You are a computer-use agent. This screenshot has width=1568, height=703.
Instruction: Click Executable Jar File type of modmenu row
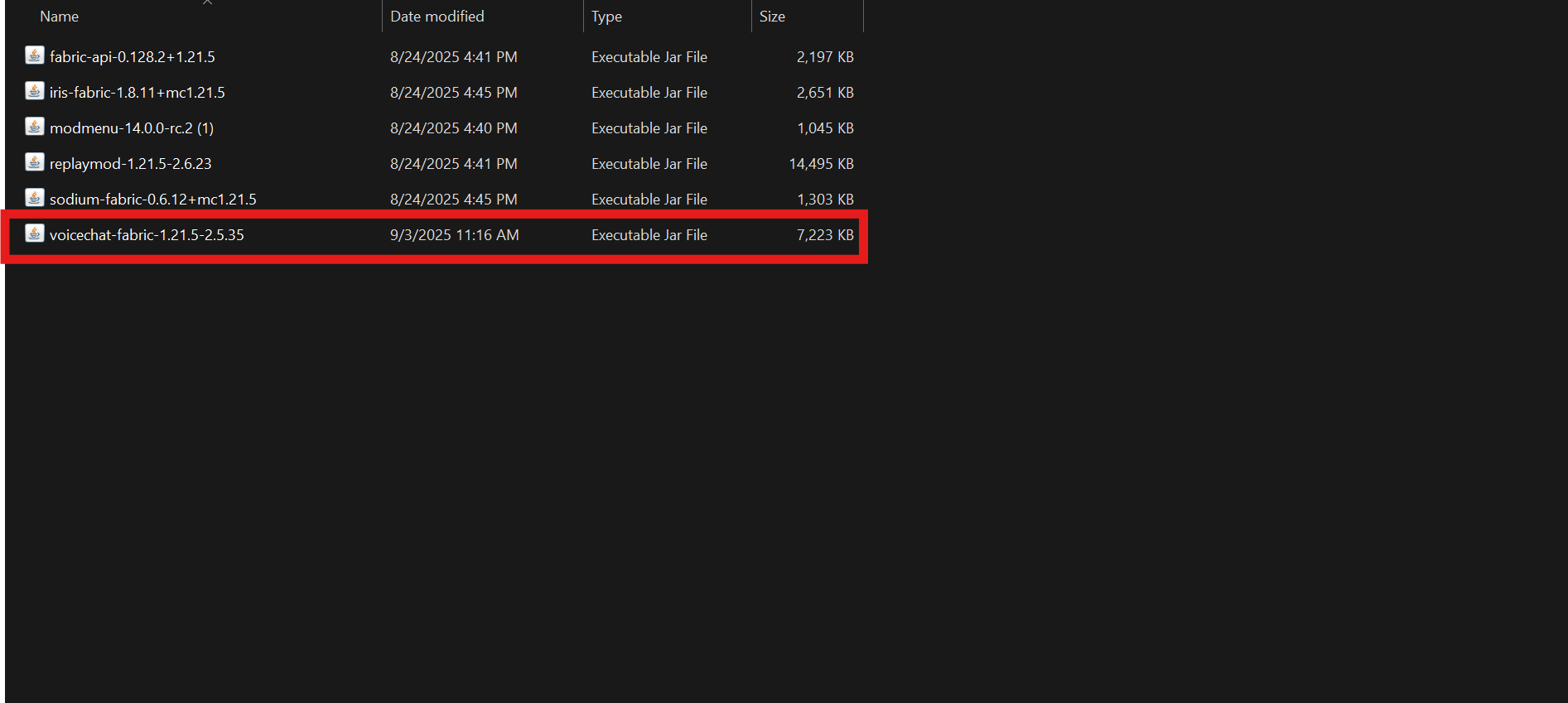pos(649,128)
